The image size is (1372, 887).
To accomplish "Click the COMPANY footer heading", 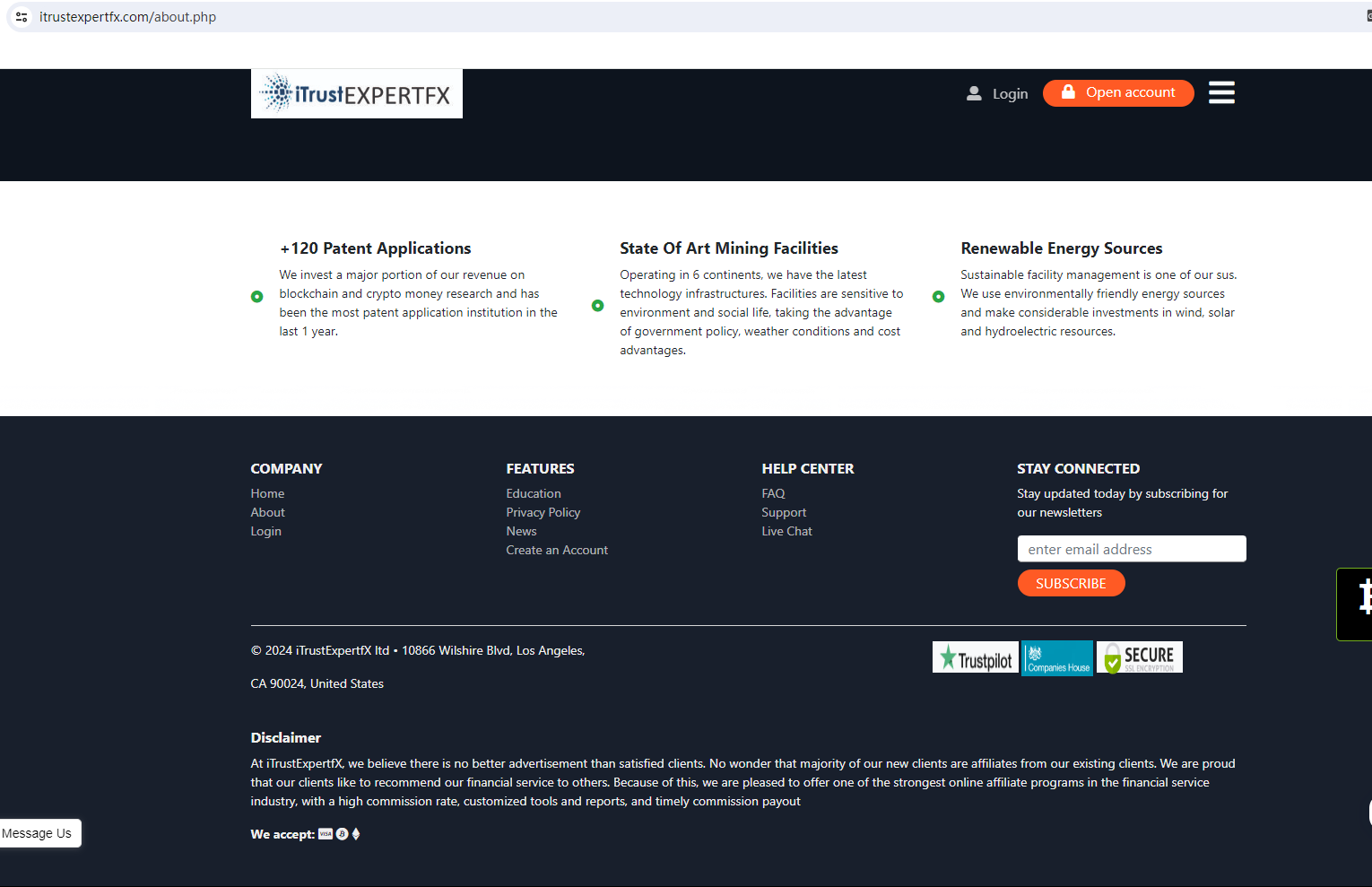I will (286, 468).
